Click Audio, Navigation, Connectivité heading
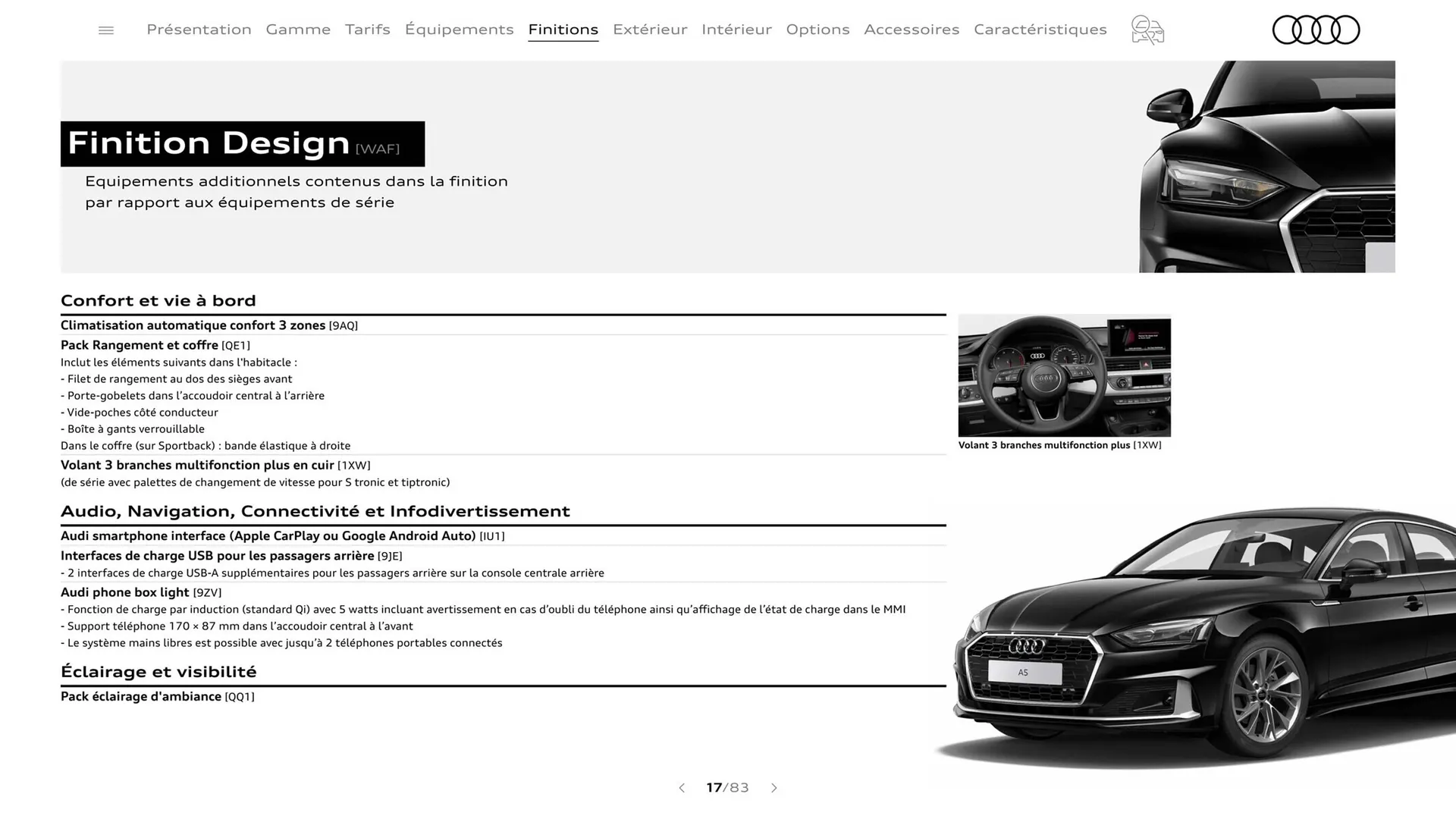 pyautogui.click(x=315, y=512)
